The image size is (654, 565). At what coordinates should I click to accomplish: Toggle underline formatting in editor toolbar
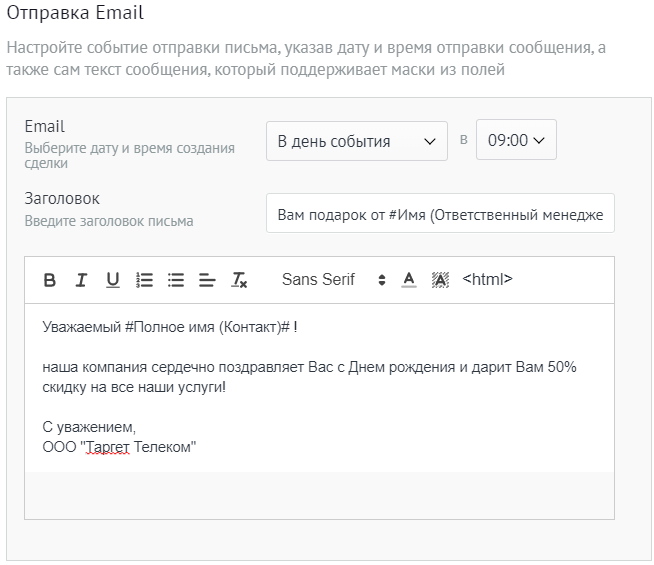113,280
